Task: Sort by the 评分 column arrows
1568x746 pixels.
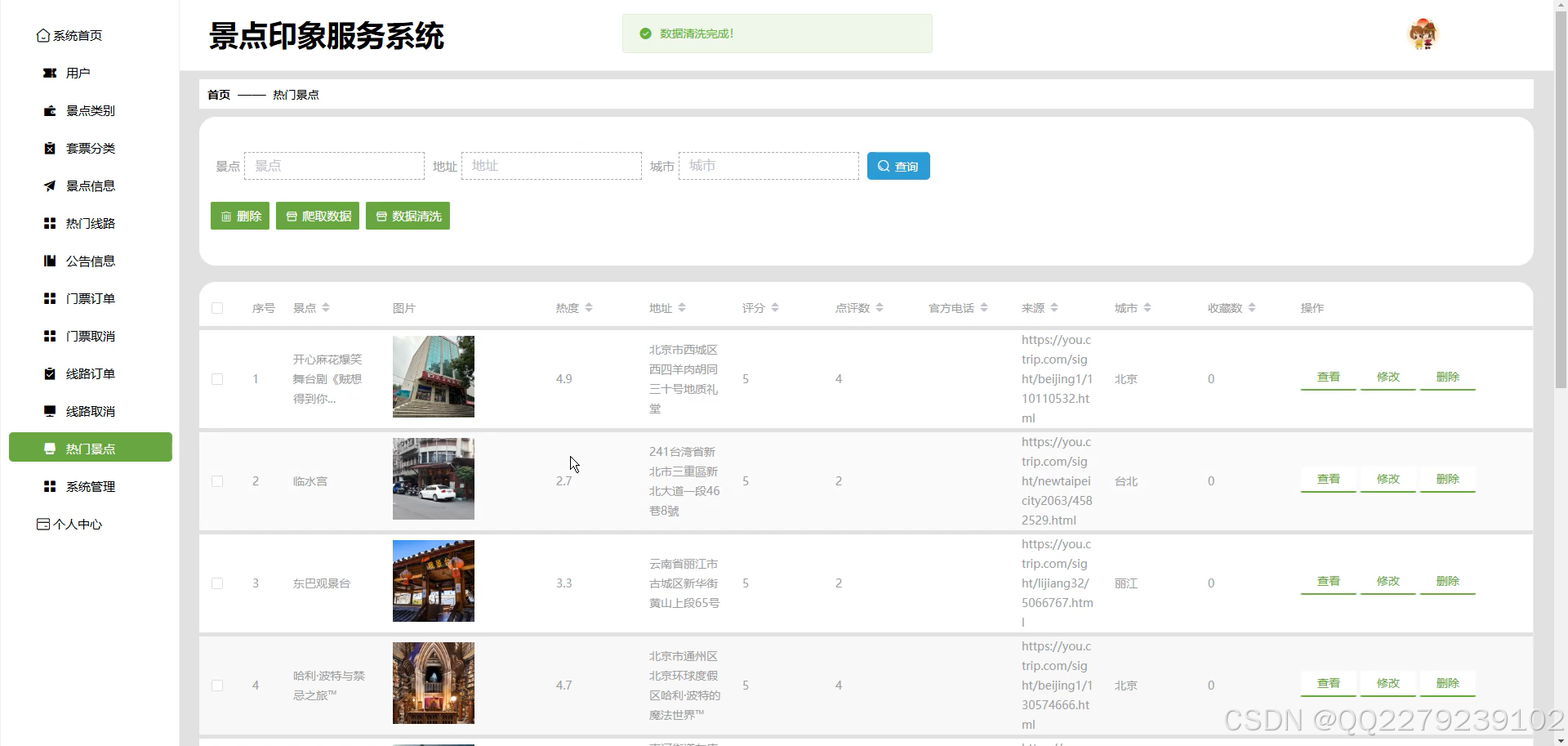Action: tap(775, 308)
